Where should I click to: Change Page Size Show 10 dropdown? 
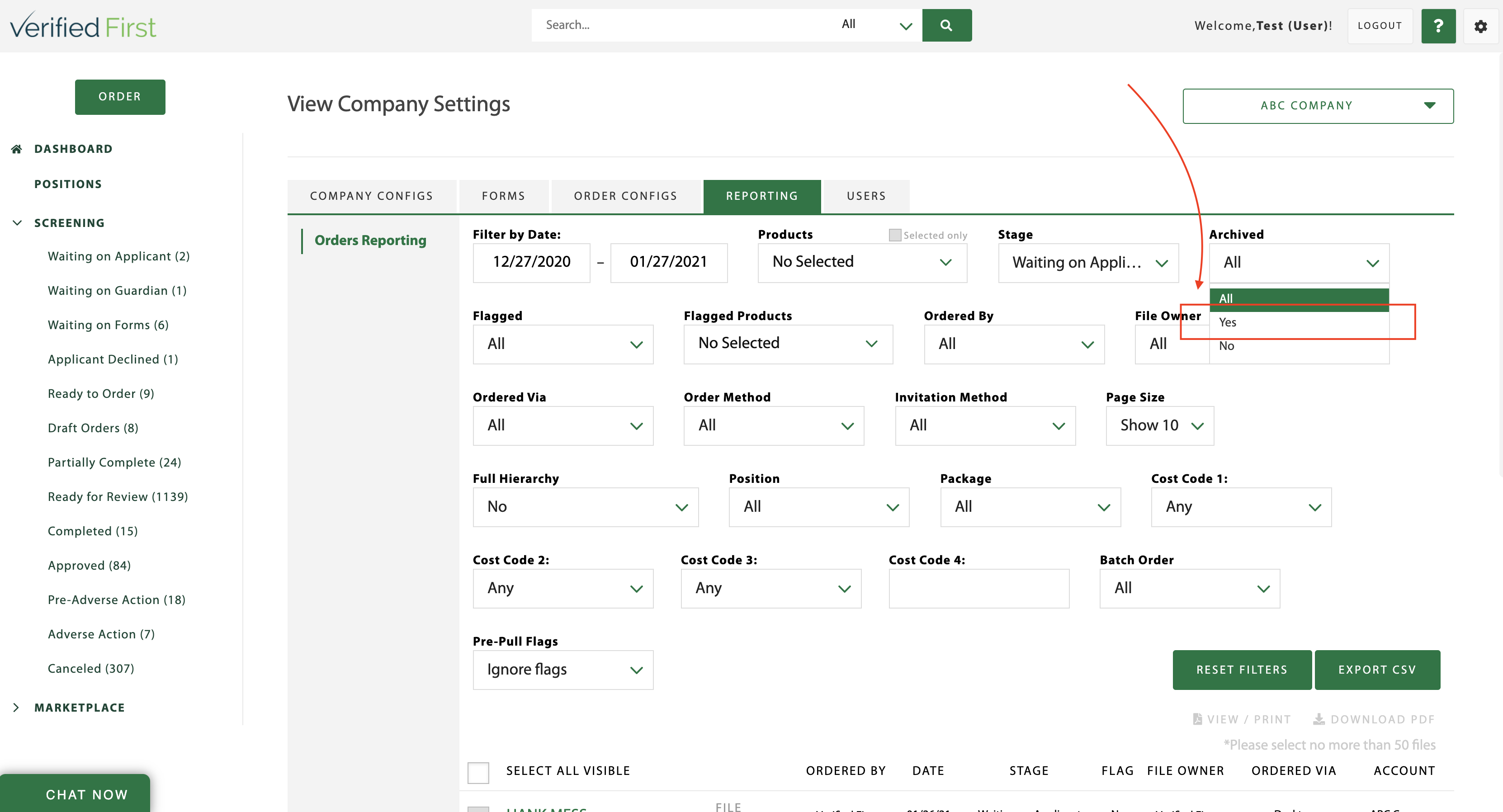[1160, 426]
